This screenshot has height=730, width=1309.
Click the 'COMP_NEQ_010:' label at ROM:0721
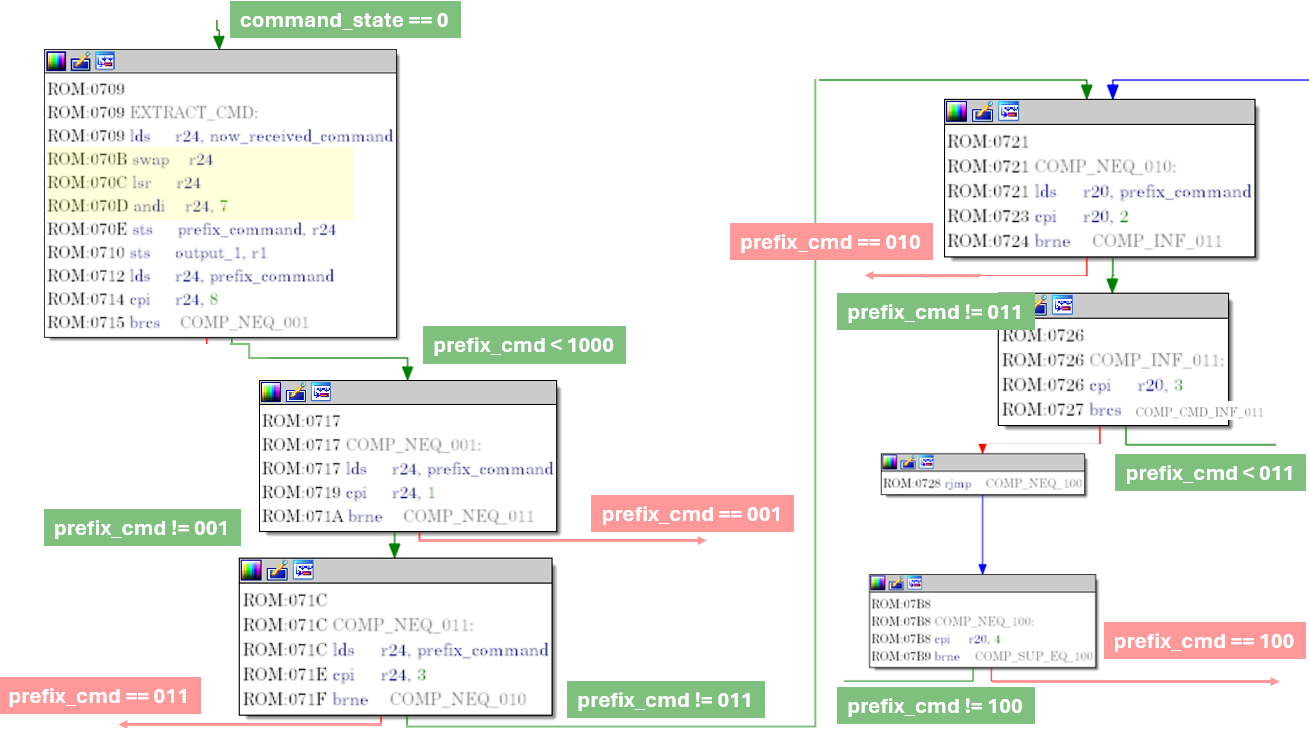point(1105,167)
